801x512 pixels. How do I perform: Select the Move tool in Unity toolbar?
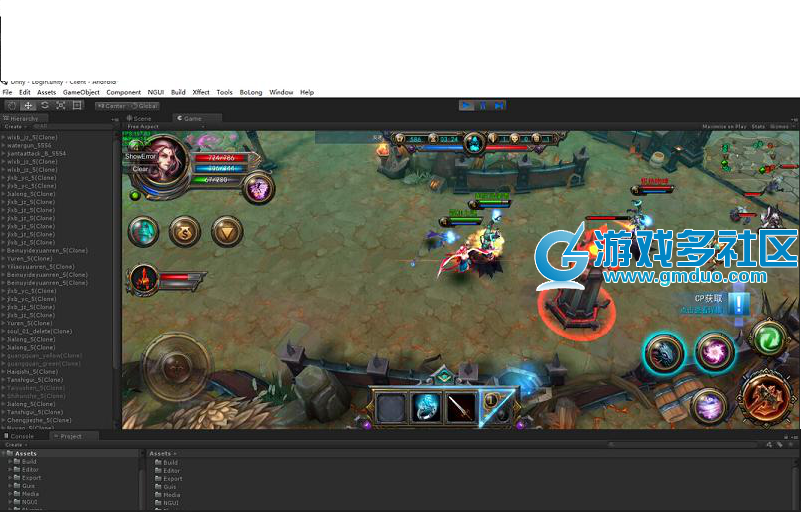coord(28,106)
